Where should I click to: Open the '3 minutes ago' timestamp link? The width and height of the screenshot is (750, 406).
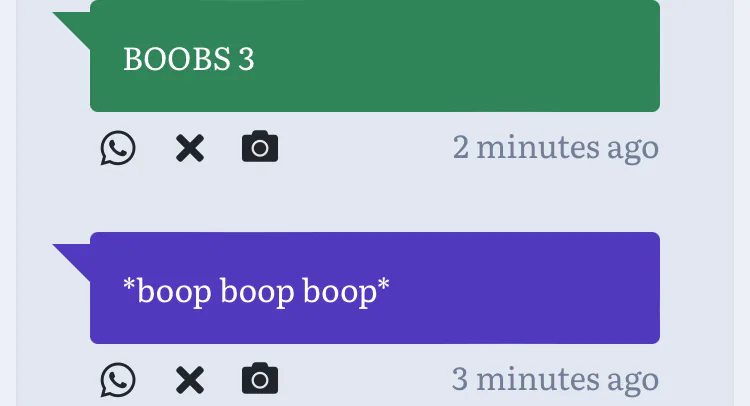555,380
